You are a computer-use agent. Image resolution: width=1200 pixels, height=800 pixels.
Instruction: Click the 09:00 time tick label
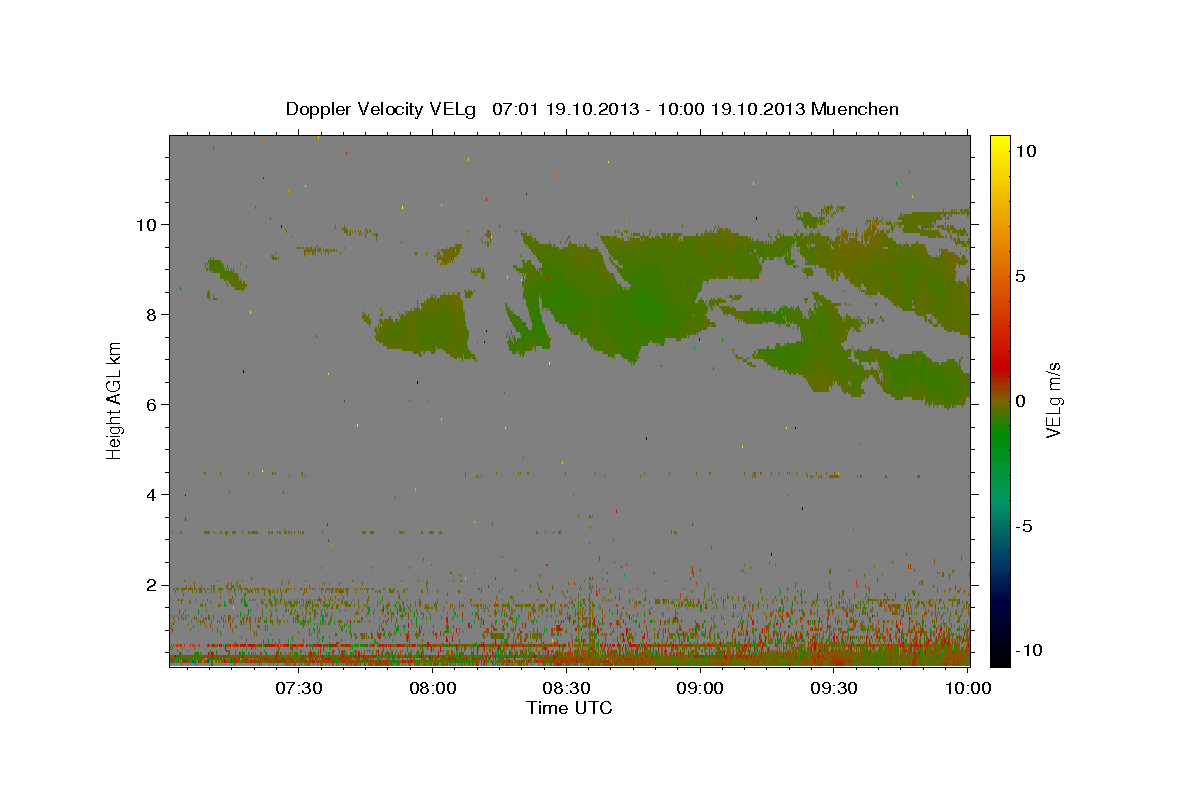point(700,688)
